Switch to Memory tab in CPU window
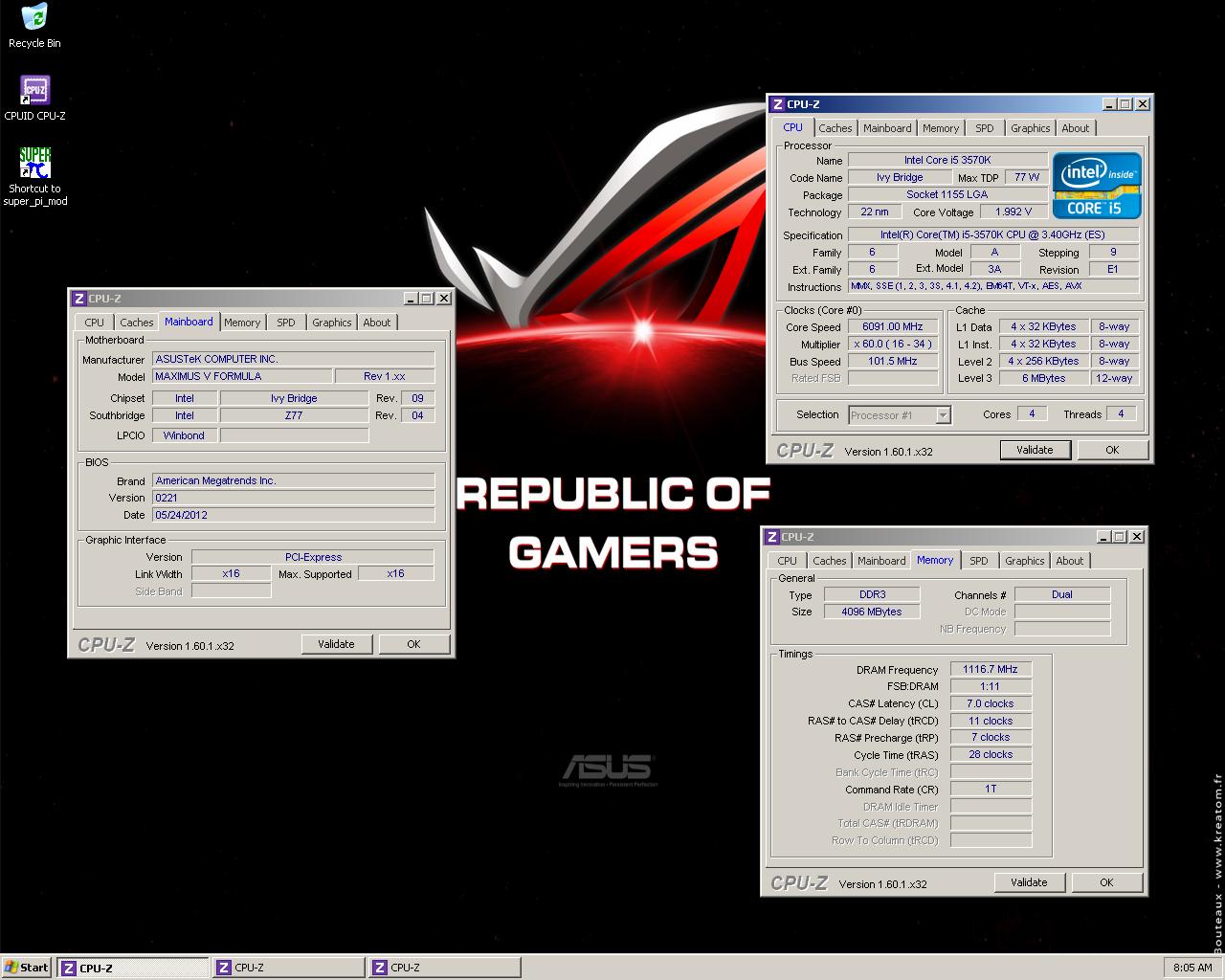 [941, 128]
